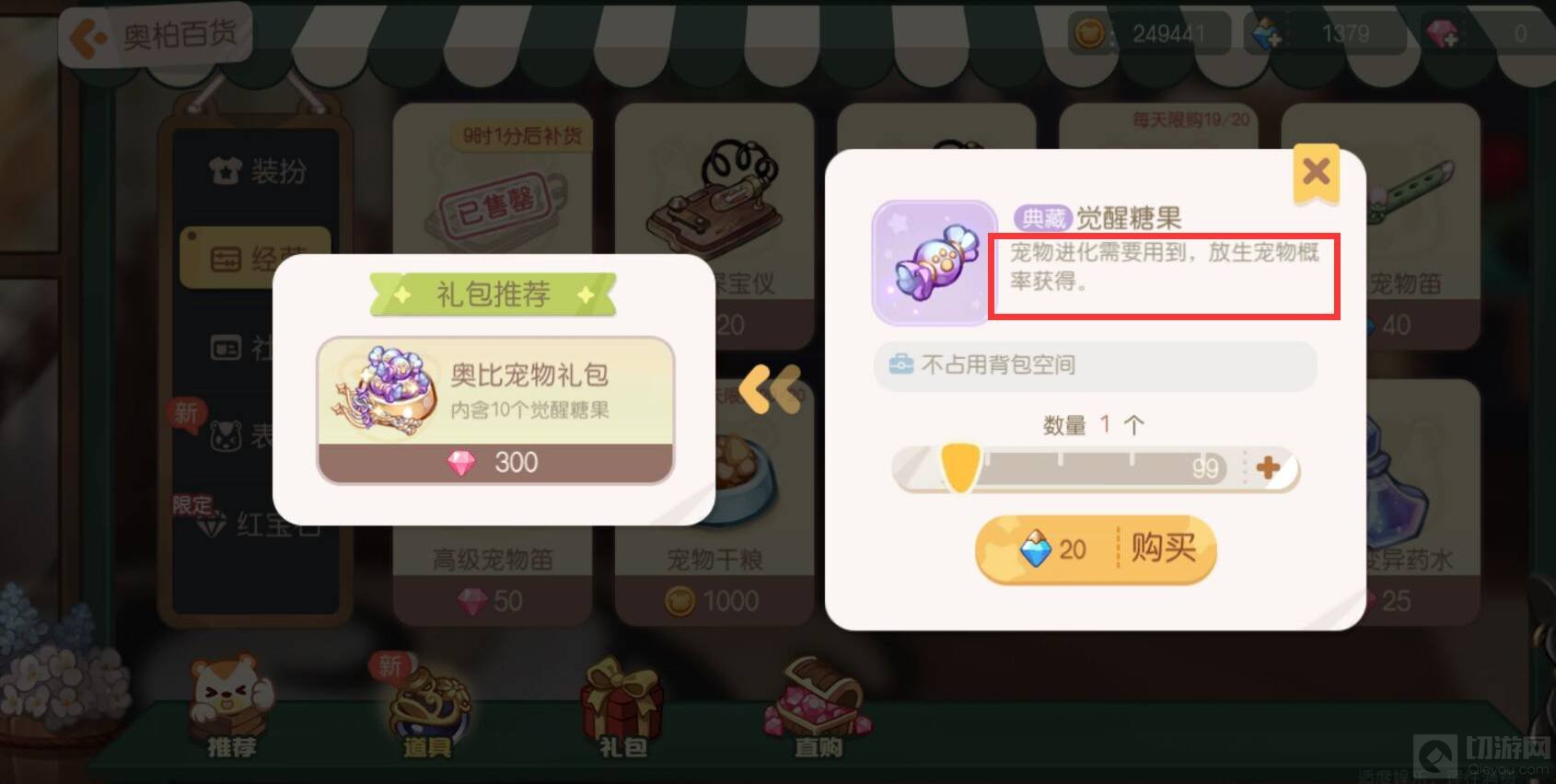Screen dimensions: 1556x784
Task: Collapse gift recommendation with double-arrow icon
Action: (770, 389)
